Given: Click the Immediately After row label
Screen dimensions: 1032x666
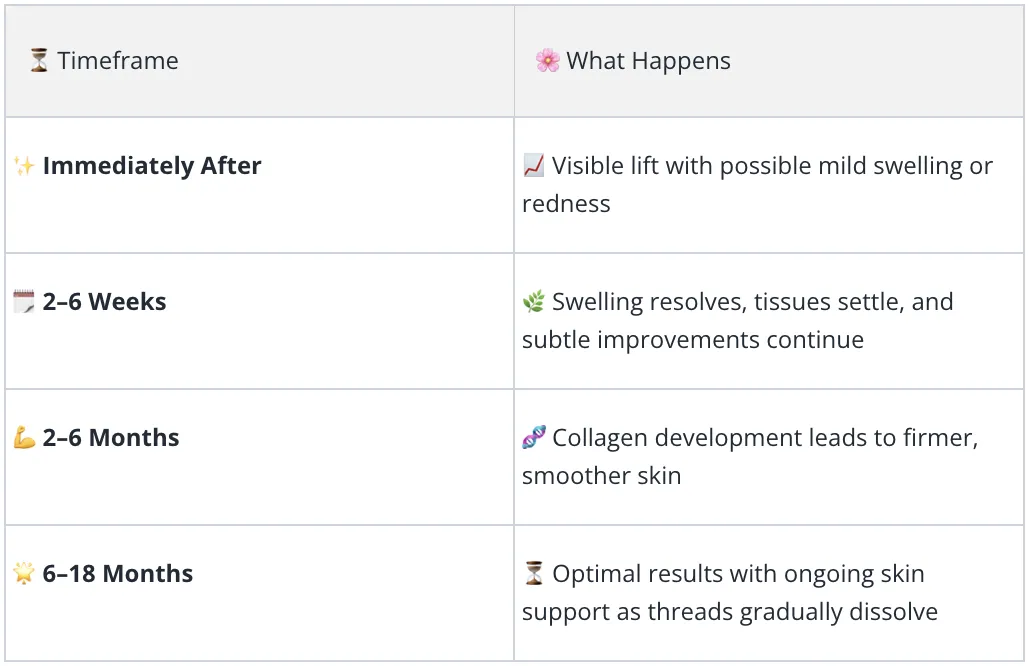Looking at the screenshot, I should [152, 166].
